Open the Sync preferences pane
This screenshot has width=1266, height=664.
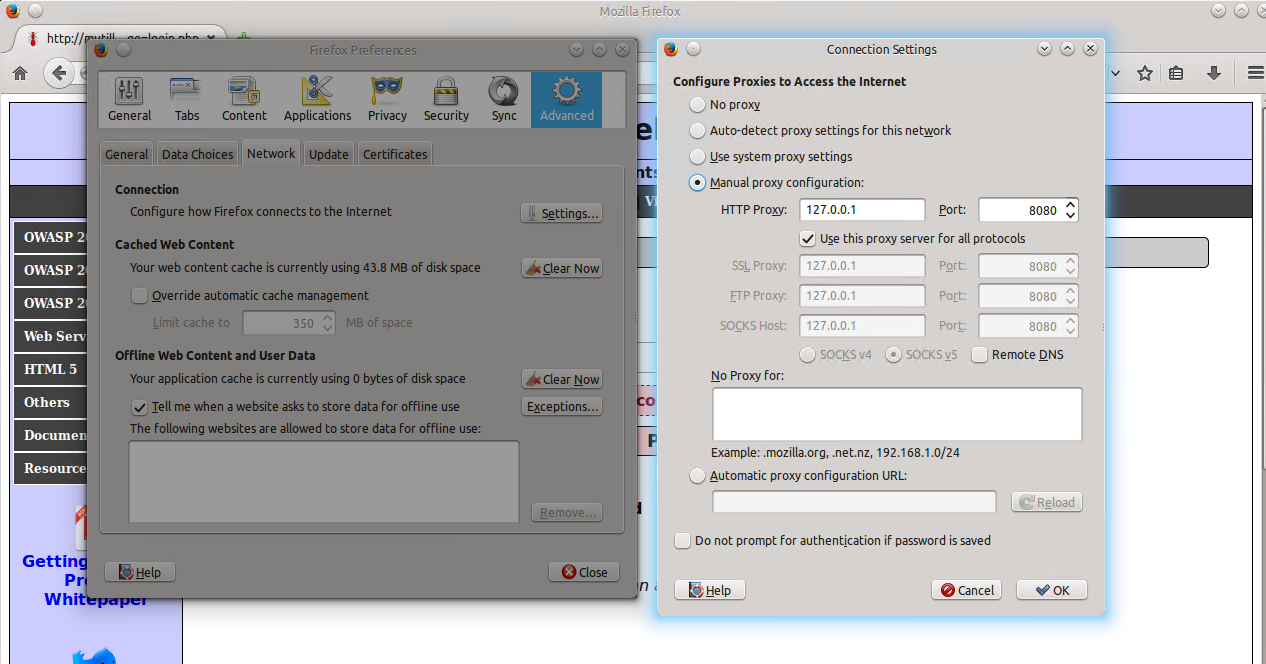[x=504, y=100]
